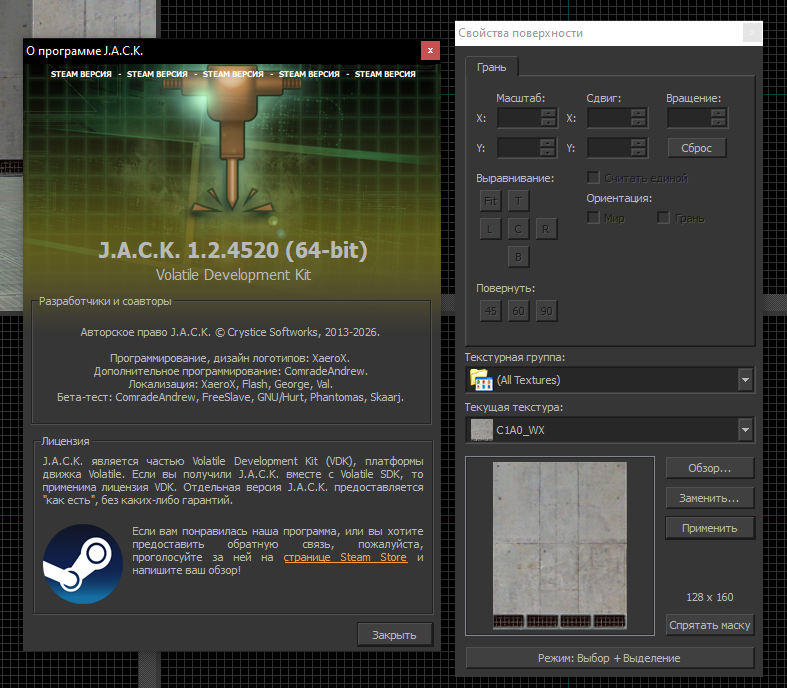This screenshot has height=688, width=787.
Task: Expand the Текстурная группа dropdown
Action: pos(745,380)
